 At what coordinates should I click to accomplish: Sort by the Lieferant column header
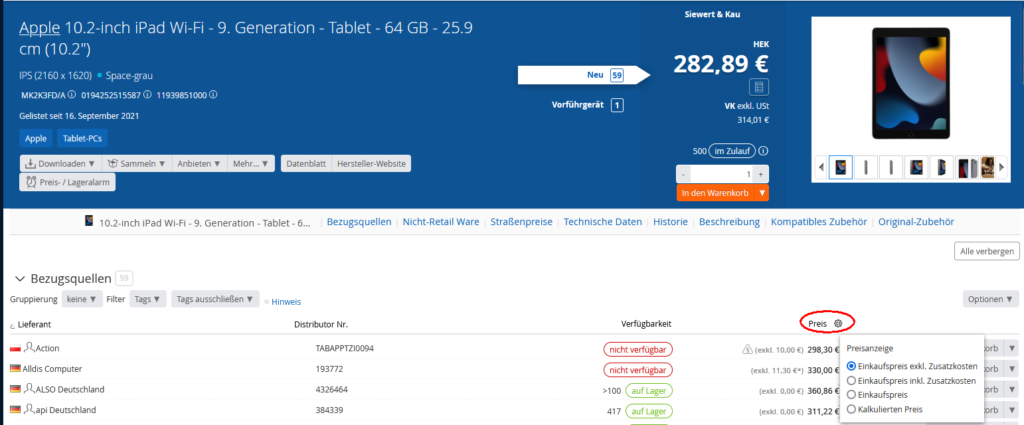point(34,324)
